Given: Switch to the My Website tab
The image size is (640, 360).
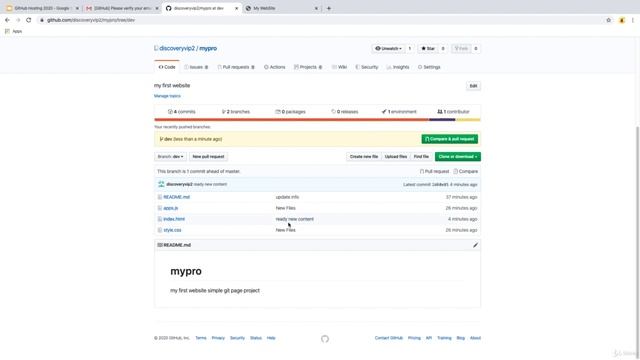Looking at the screenshot, I should tap(282, 8).
